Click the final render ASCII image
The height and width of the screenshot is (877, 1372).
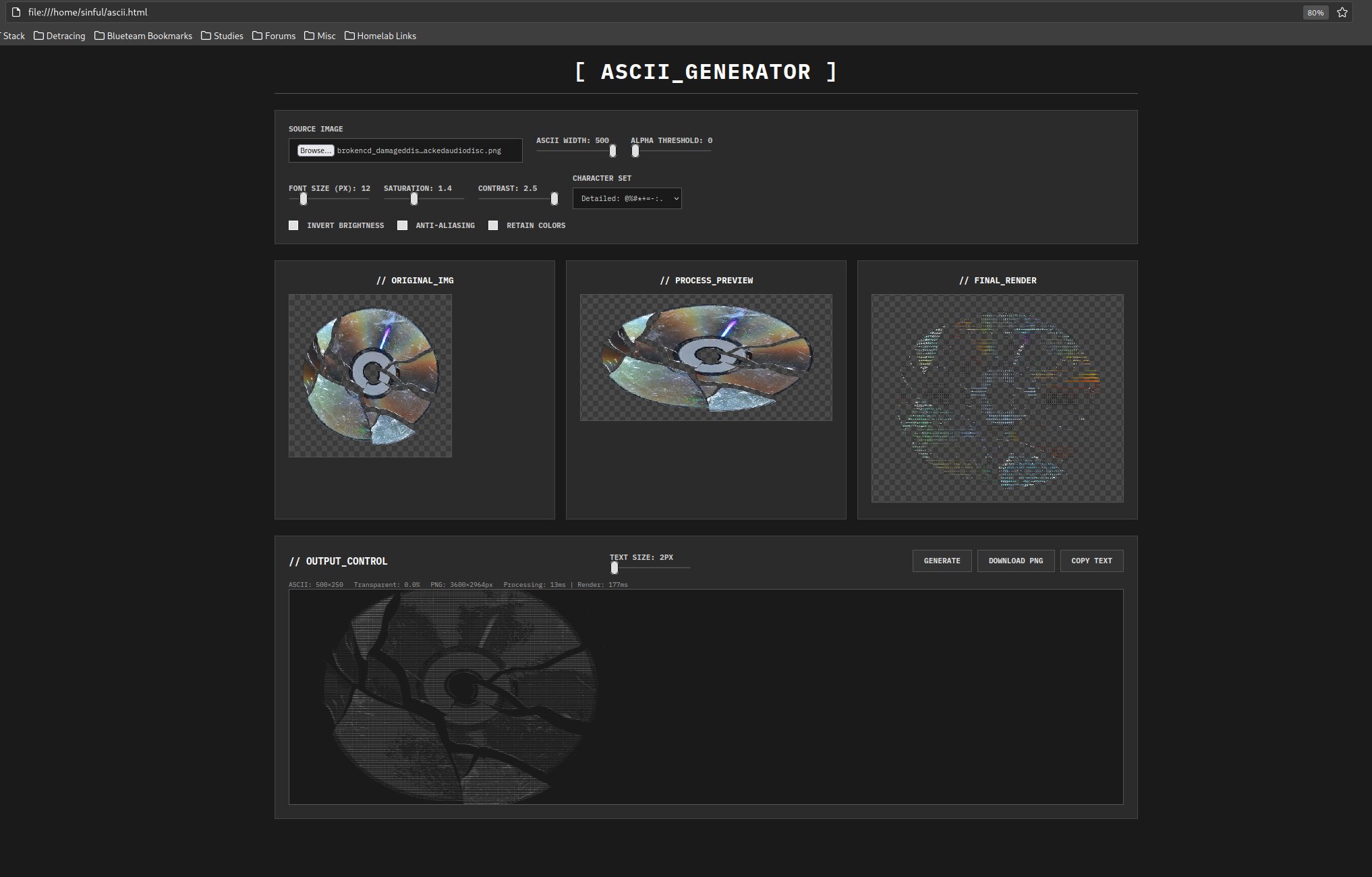click(997, 398)
